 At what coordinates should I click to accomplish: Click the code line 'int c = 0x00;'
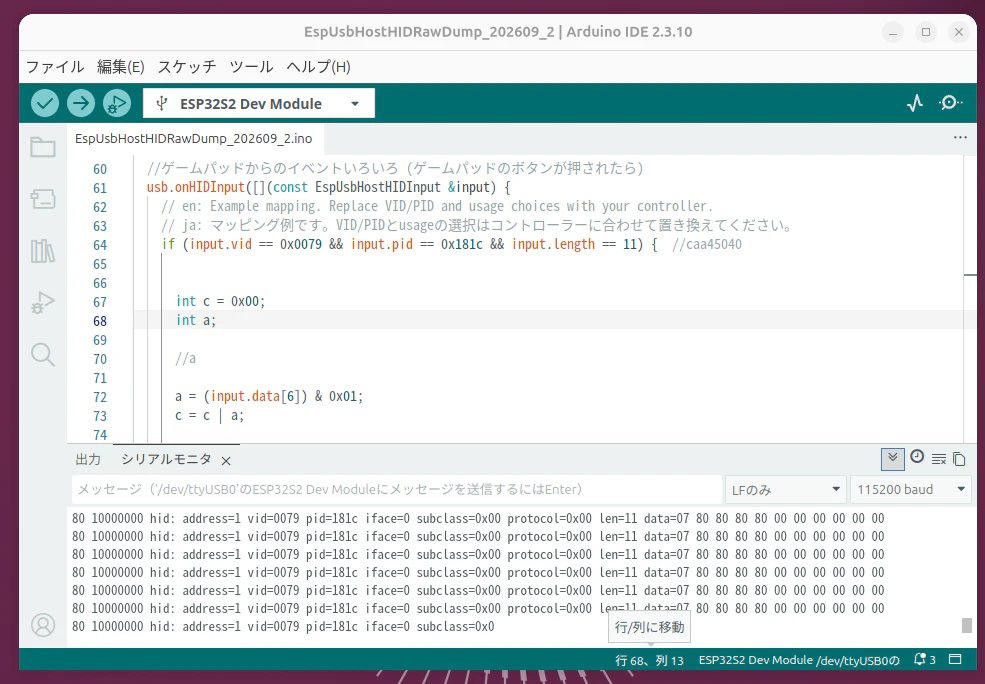point(220,301)
